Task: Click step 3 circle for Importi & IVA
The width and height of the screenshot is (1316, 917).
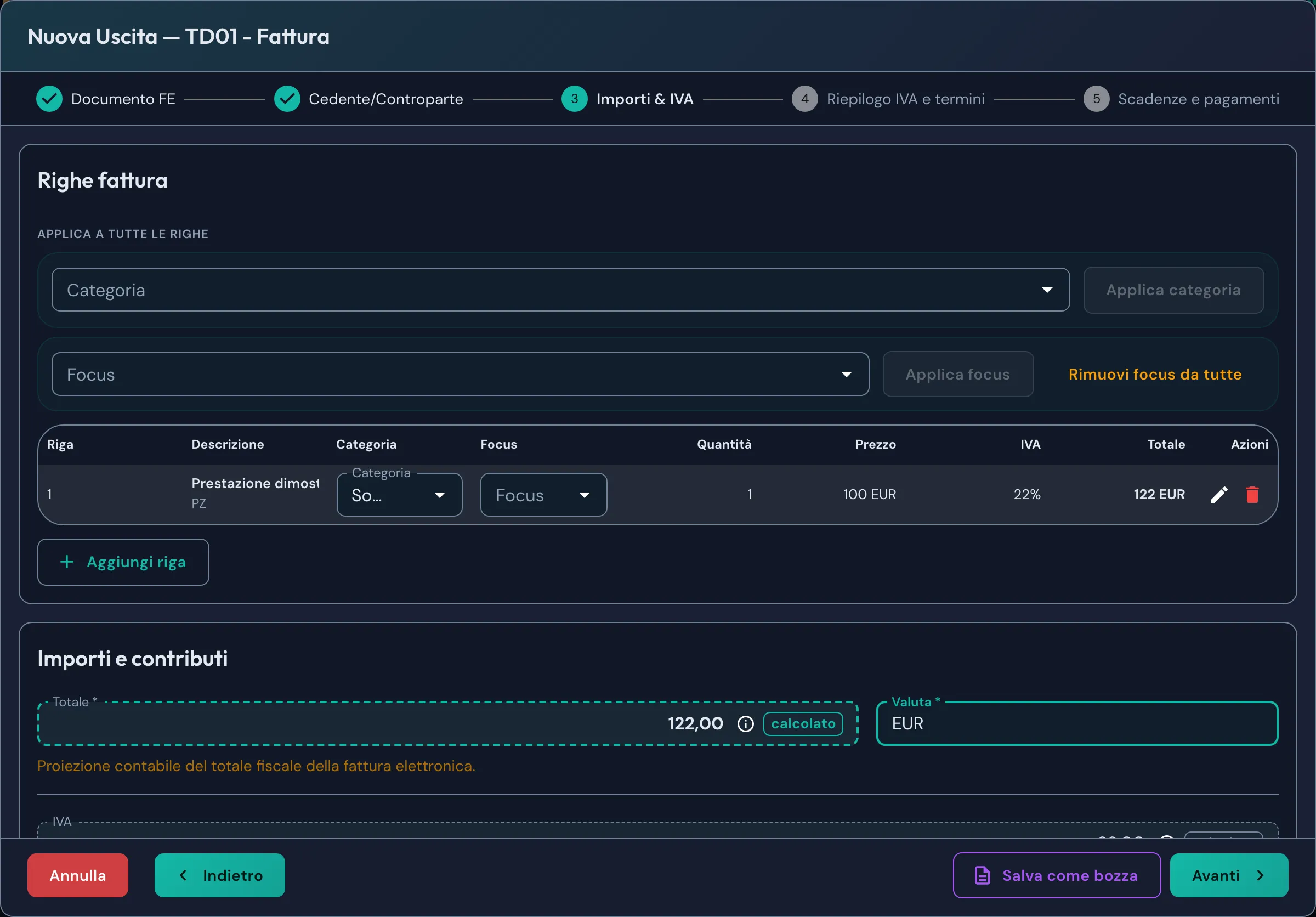Action: click(574, 99)
